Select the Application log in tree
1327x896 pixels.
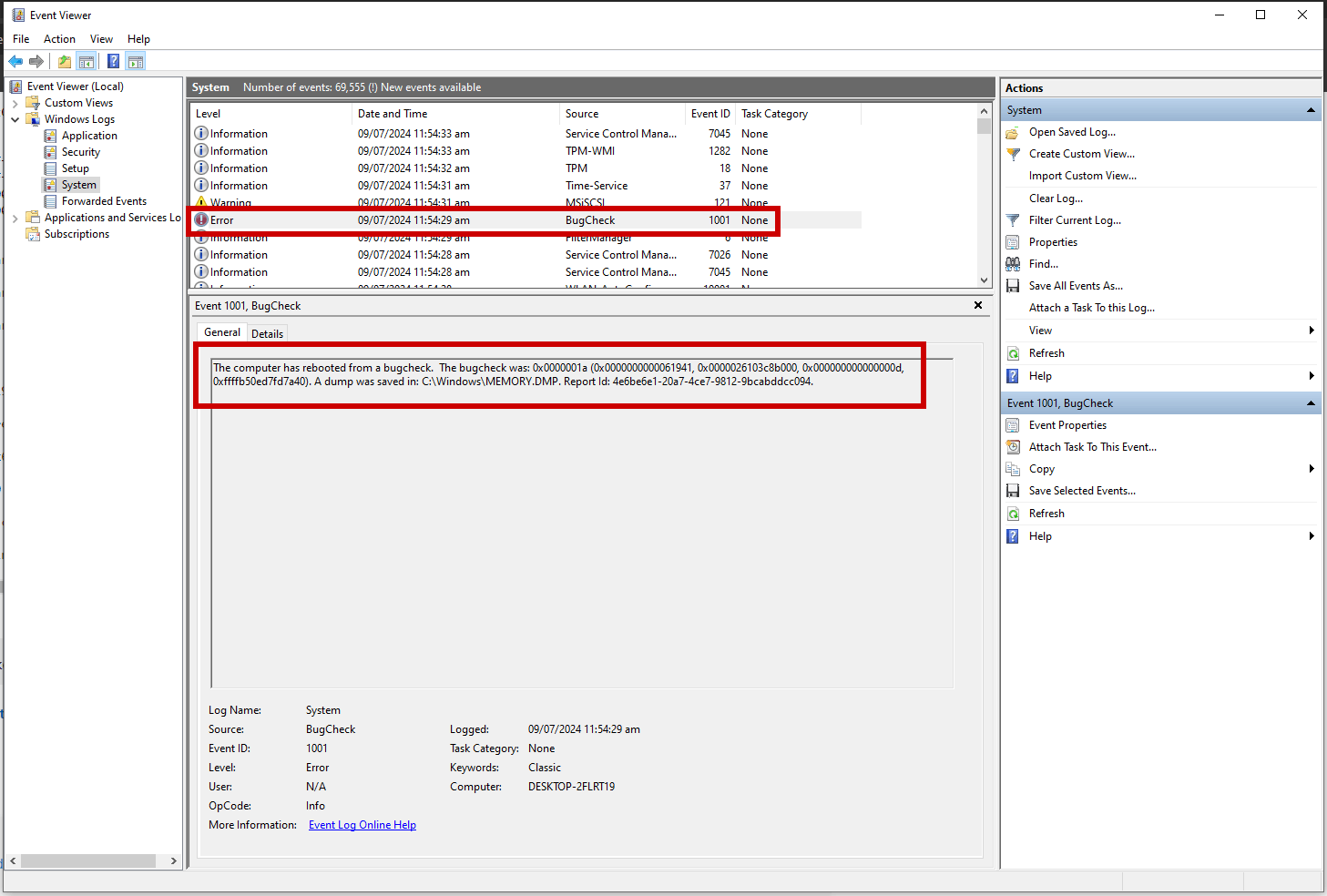click(x=89, y=136)
